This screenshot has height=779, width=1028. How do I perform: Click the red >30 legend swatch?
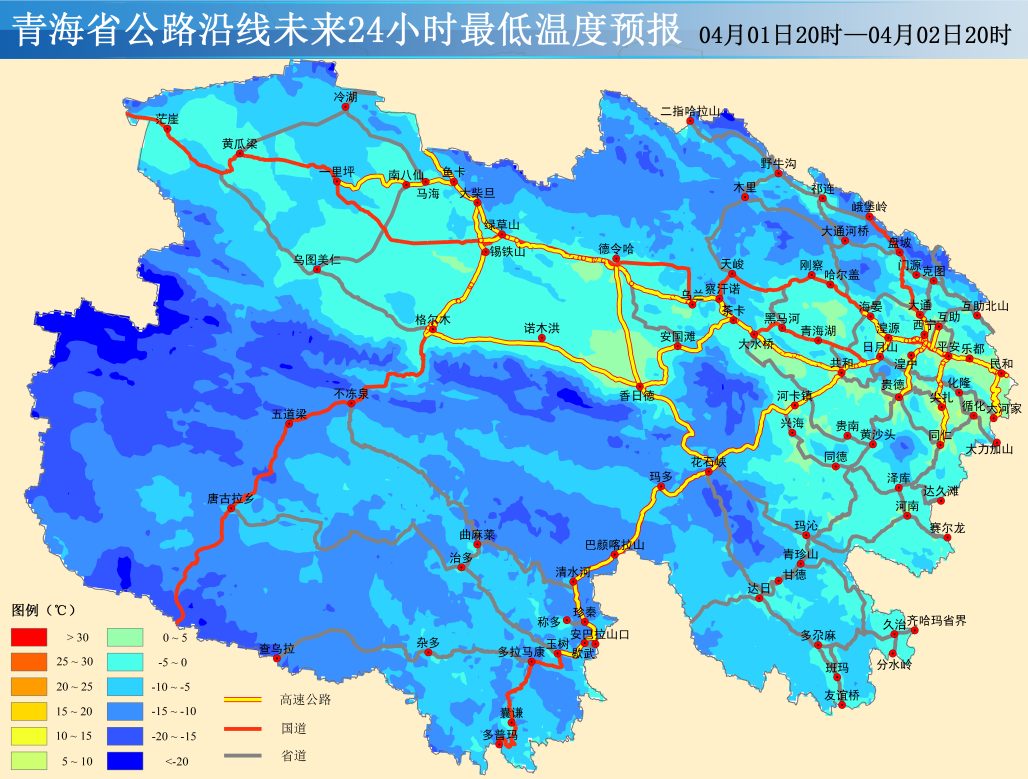click(x=29, y=636)
